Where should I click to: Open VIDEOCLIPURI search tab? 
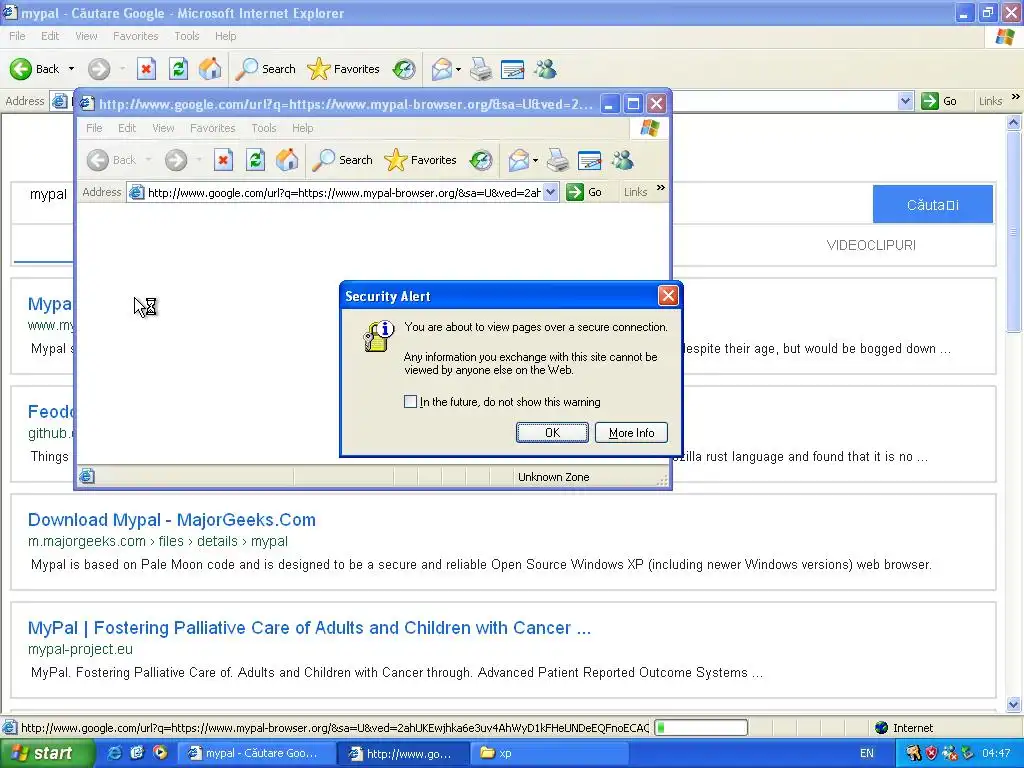[x=871, y=245]
